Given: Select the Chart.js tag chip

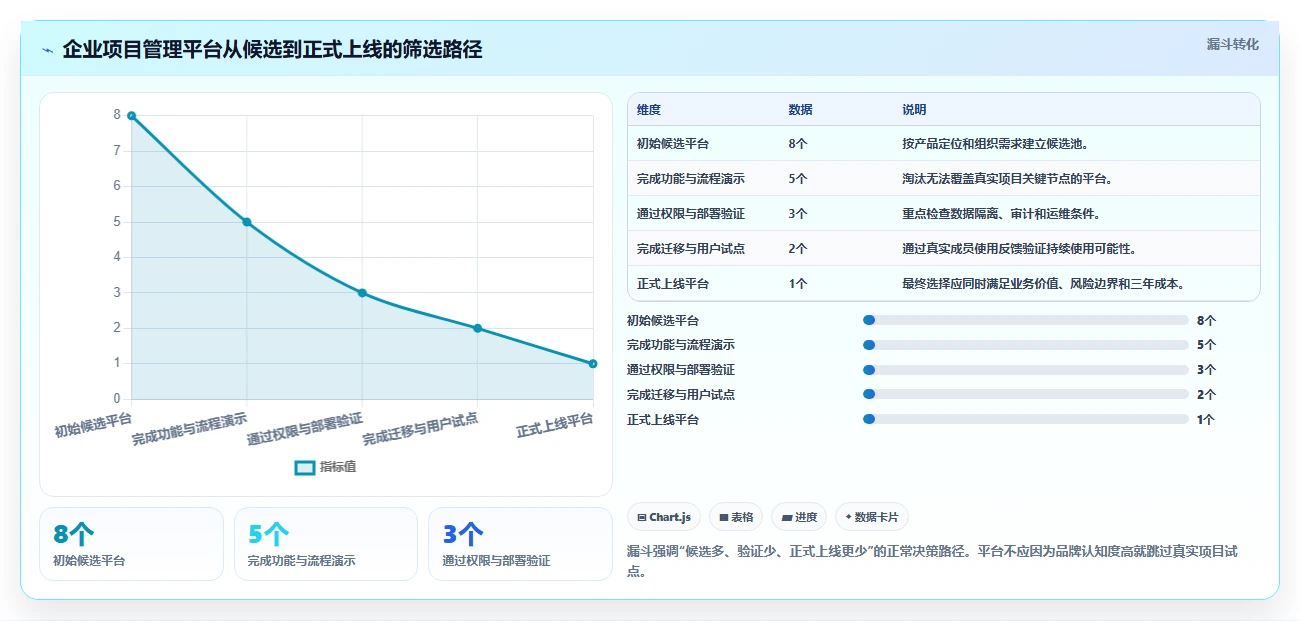Looking at the screenshot, I should tap(664, 517).
